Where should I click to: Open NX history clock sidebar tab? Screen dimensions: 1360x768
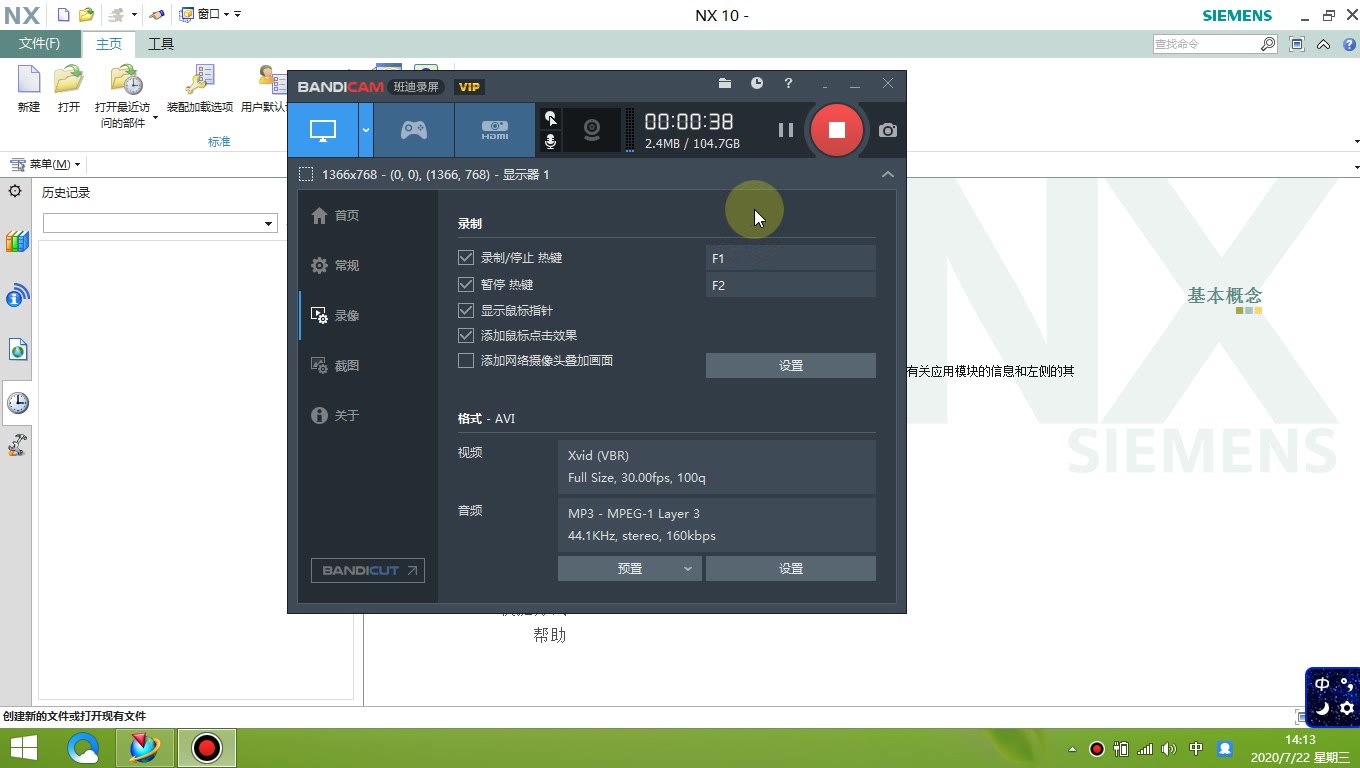click(x=17, y=402)
